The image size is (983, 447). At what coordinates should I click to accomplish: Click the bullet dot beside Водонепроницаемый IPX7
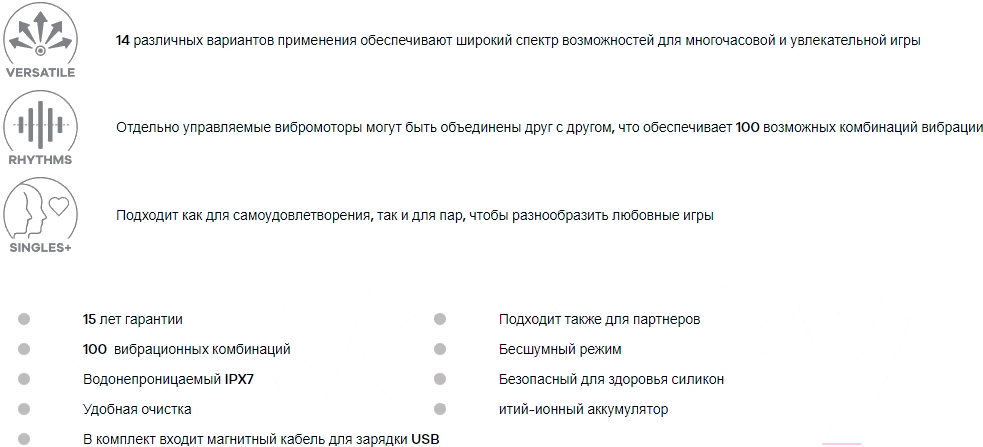click(x=24, y=380)
